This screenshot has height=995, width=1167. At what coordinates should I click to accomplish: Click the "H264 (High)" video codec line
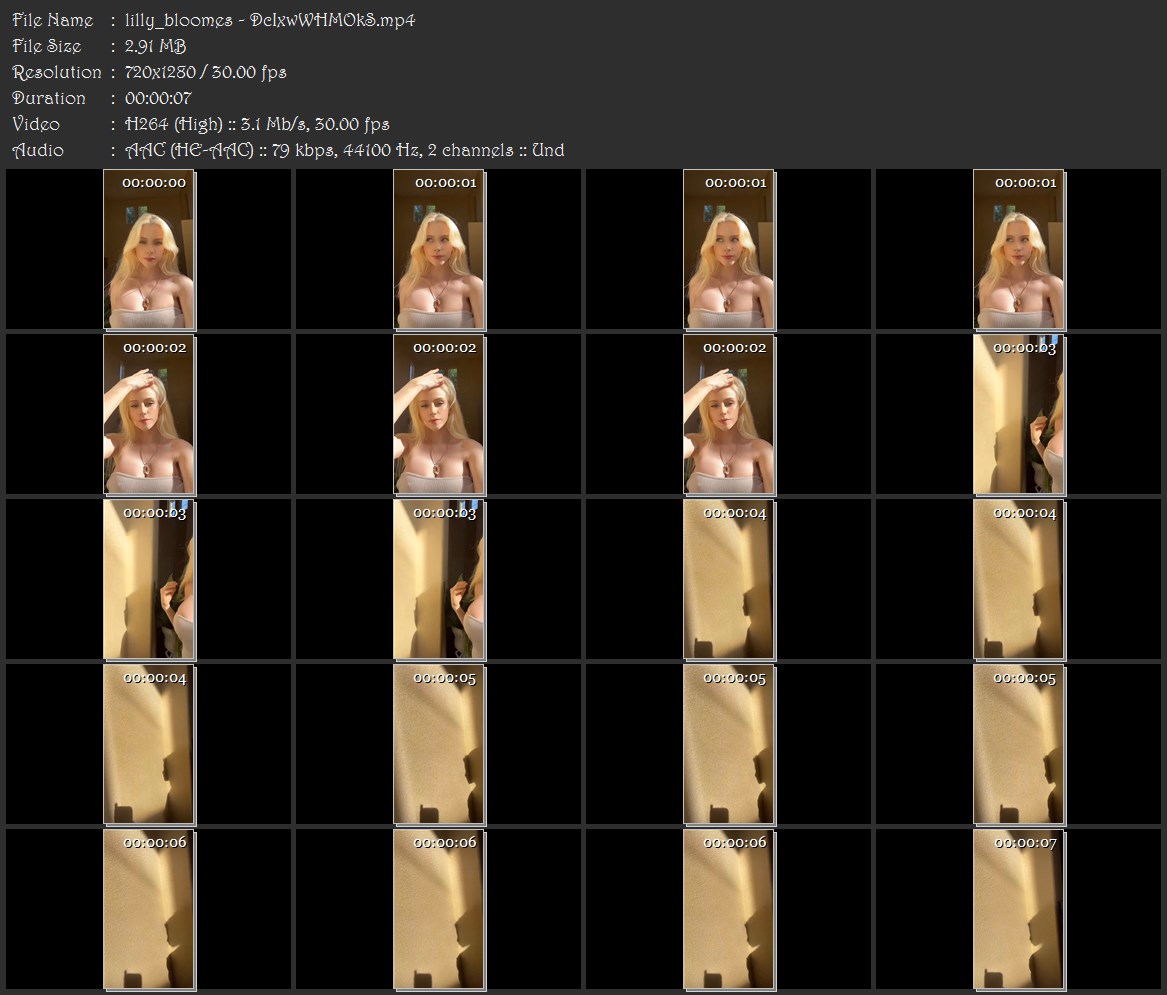click(258, 124)
